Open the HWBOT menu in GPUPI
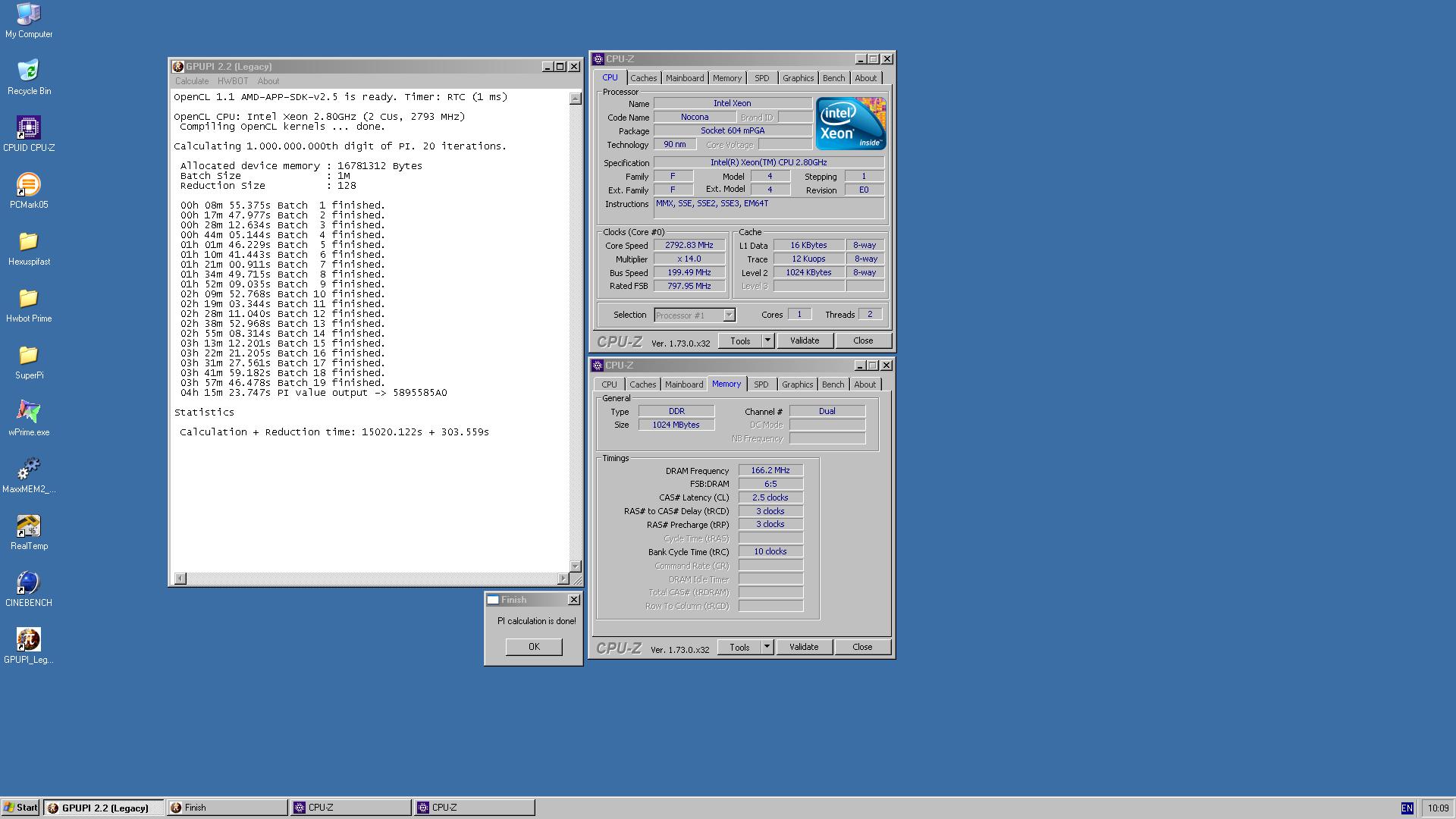The height and width of the screenshot is (819, 1456). [233, 81]
